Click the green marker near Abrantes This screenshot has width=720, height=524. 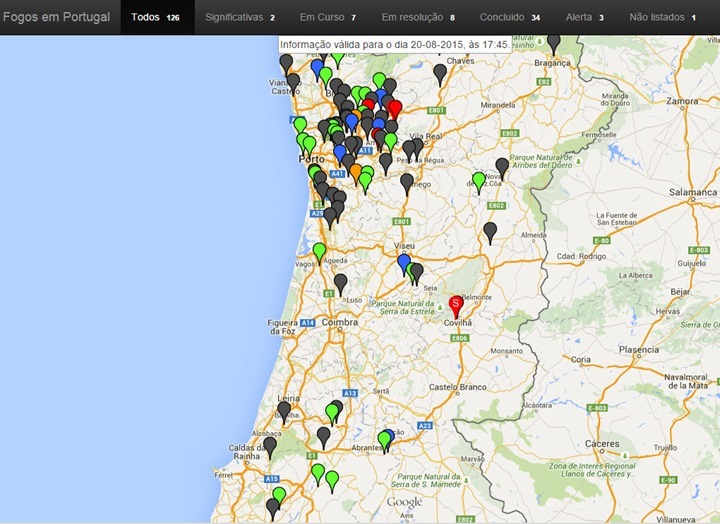coord(384,442)
